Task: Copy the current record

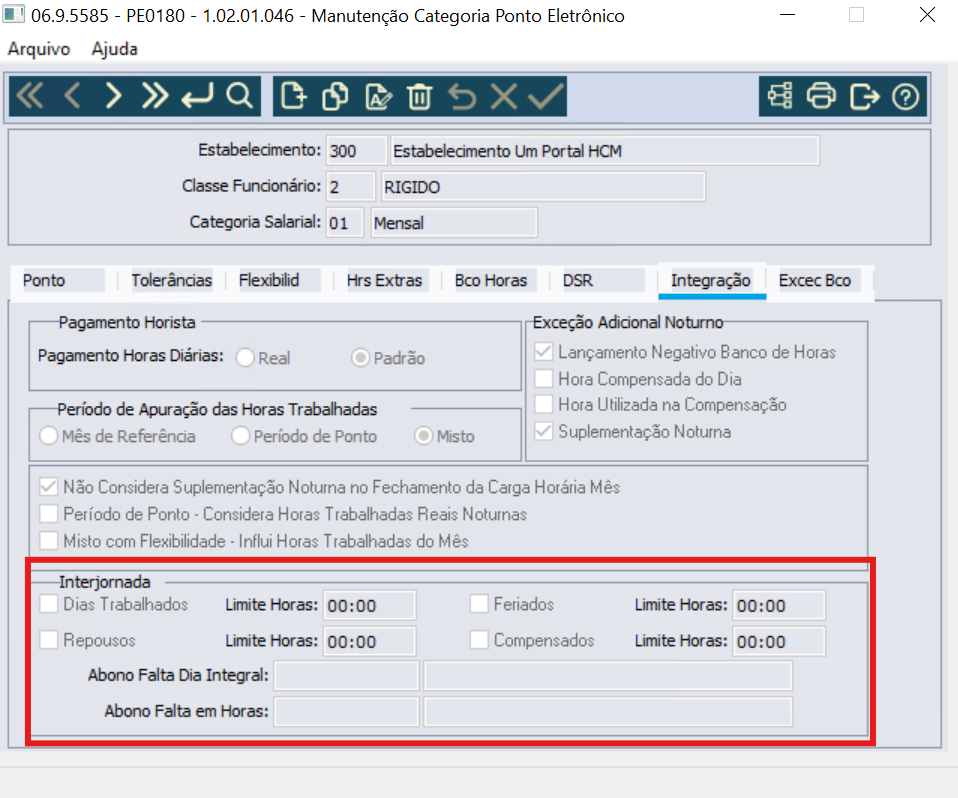Action: [x=335, y=96]
